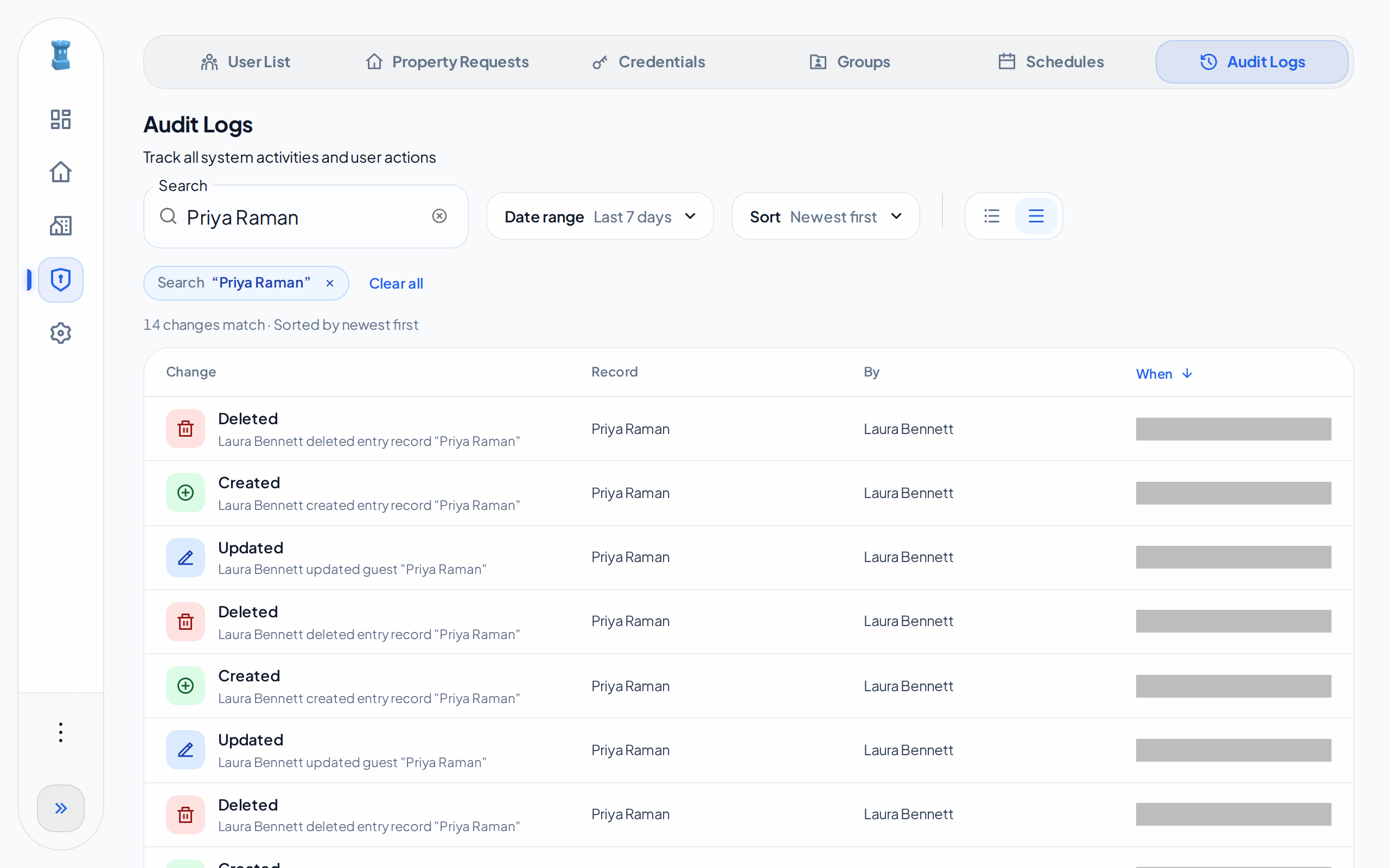Select the Audit Logs tab
Image resolution: width=1389 pixels, height=868 pixels.
pyautogui.click(x=1252, y=61)
